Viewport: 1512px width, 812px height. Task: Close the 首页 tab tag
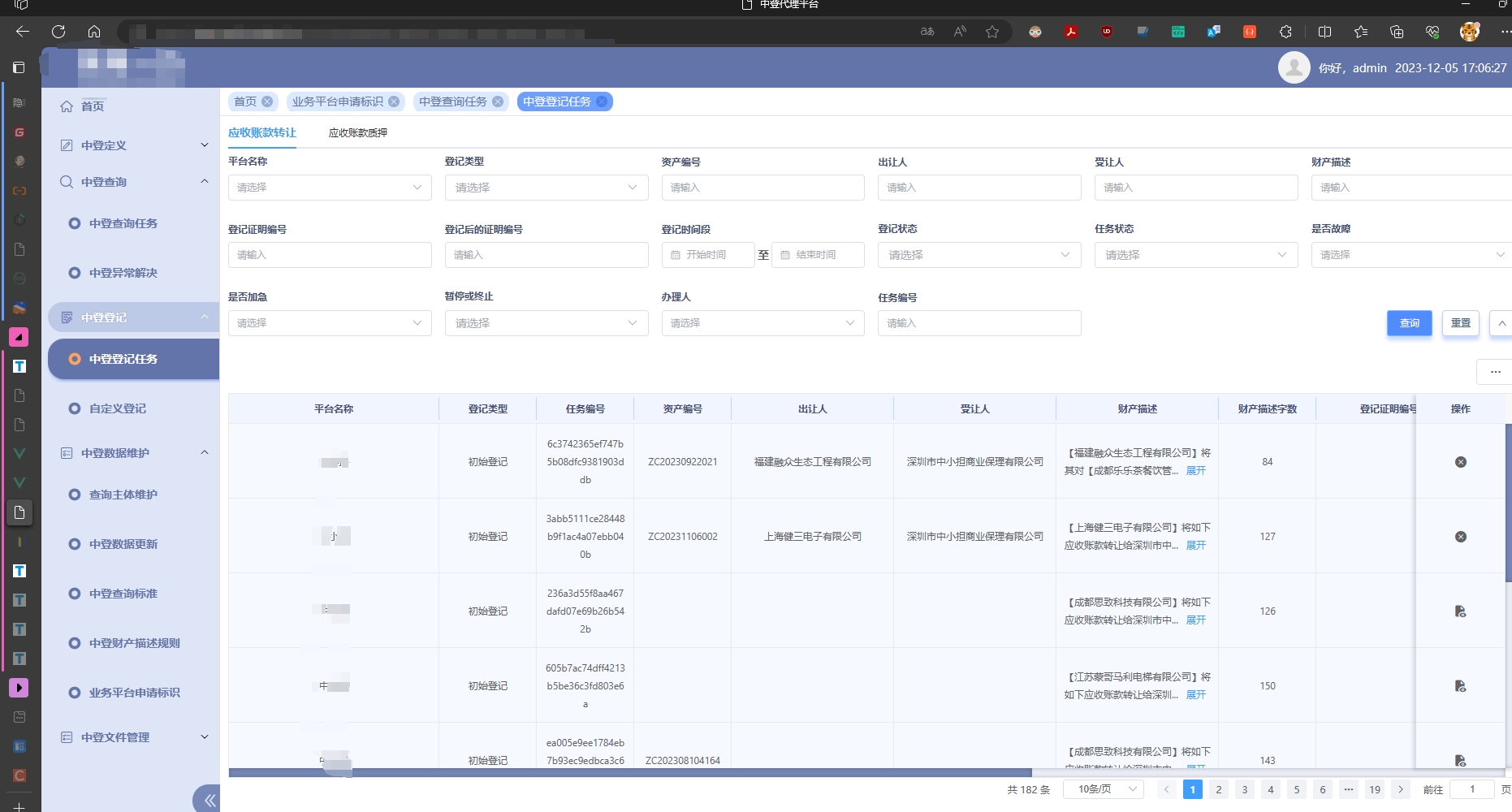[x=267, y=101]
